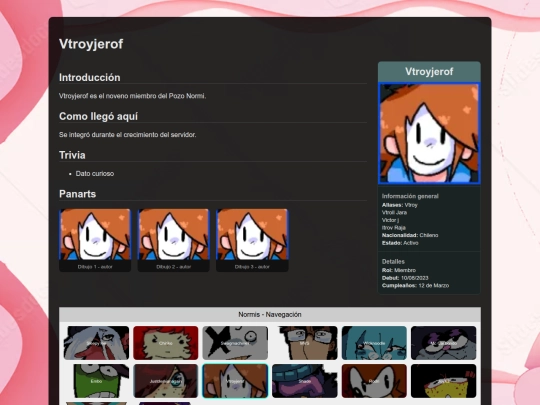540x405 pixels.
Task: Click the 'Información general' infobox label
Action: (410, 196)
